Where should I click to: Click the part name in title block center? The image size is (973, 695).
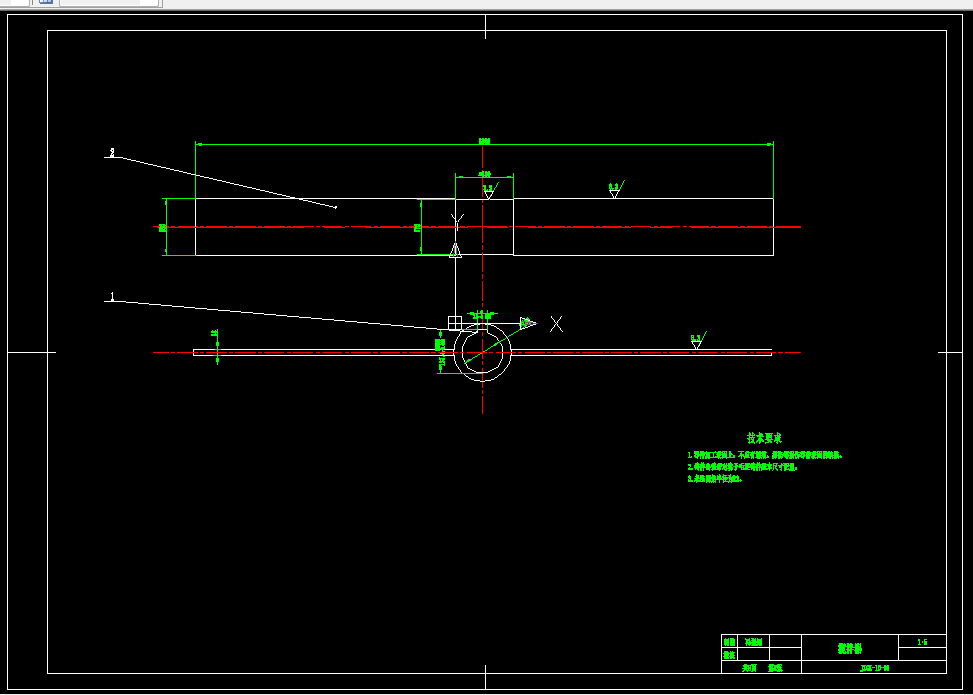pos(850,648)
